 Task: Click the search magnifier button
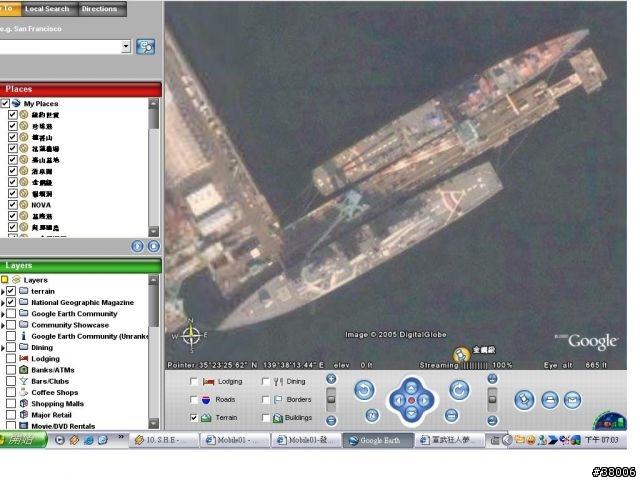[x=145, y=47]
